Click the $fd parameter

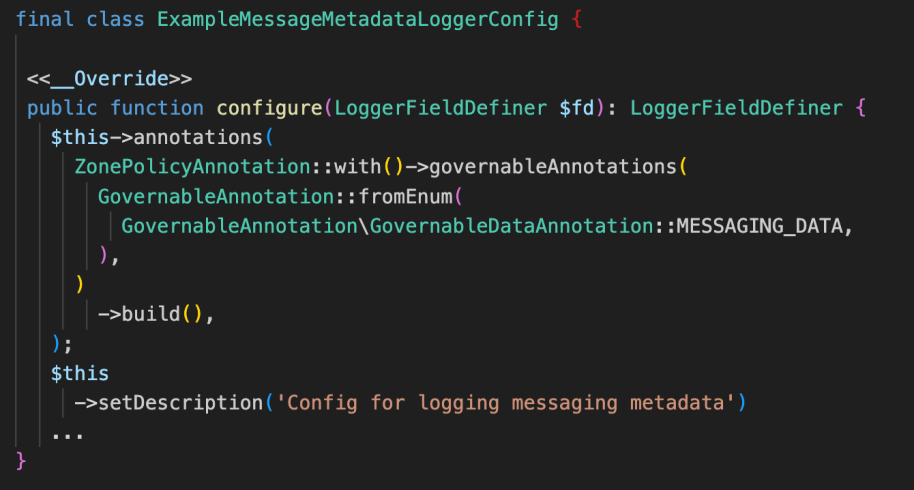(576, 108)
